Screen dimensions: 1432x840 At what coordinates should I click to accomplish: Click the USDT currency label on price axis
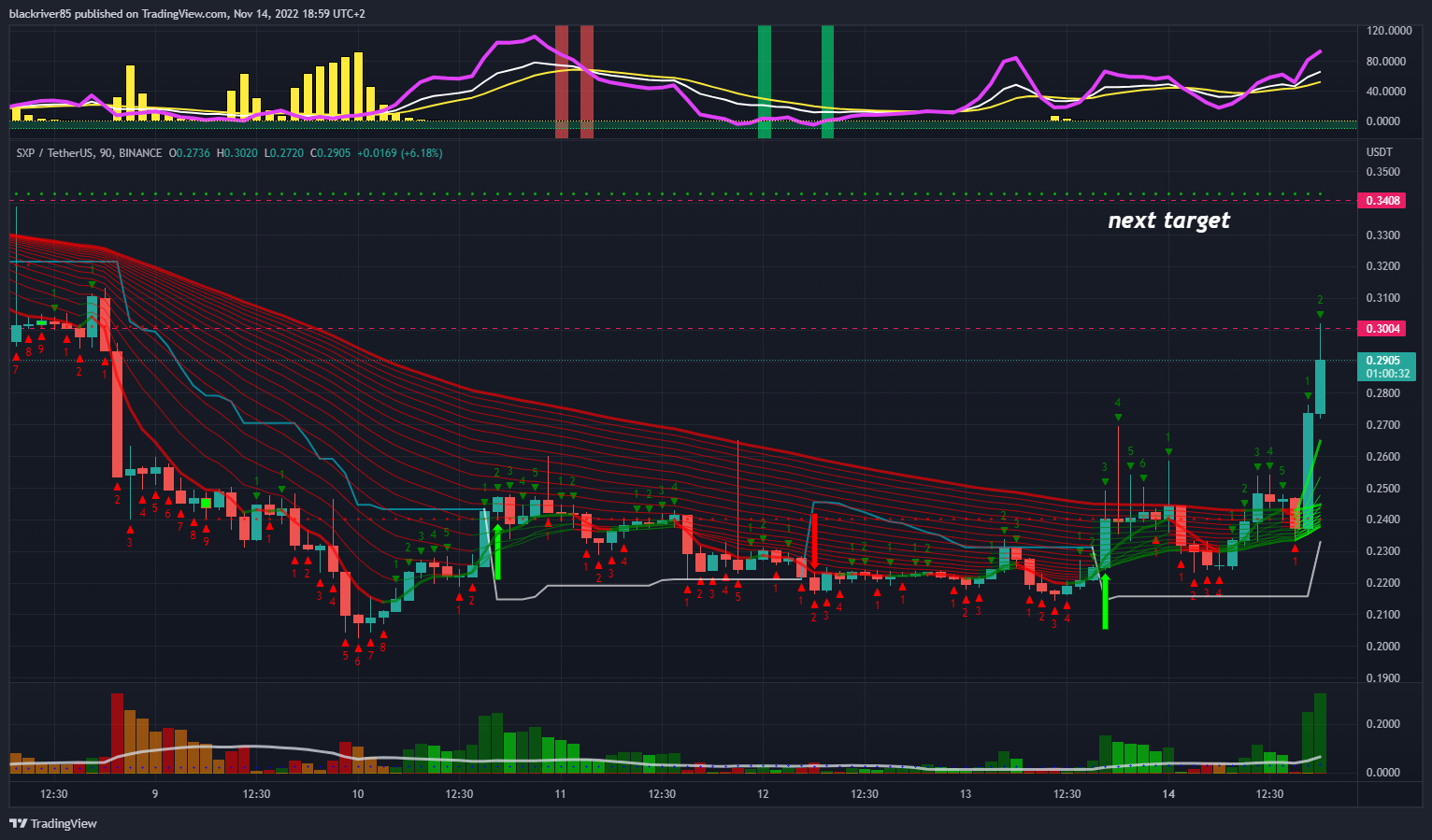click(1379, 152)
